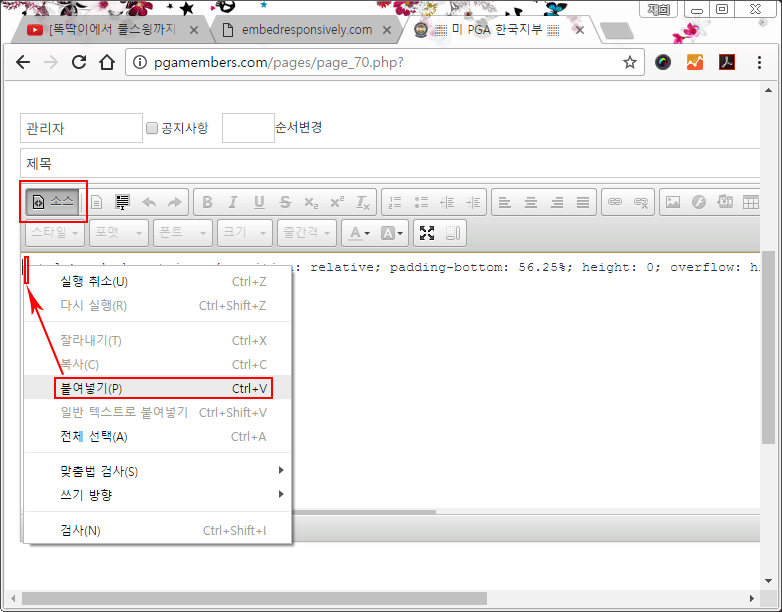Open the 크기 (size) dropdown
Screen dimensions: 782x612
pos(245,233)
